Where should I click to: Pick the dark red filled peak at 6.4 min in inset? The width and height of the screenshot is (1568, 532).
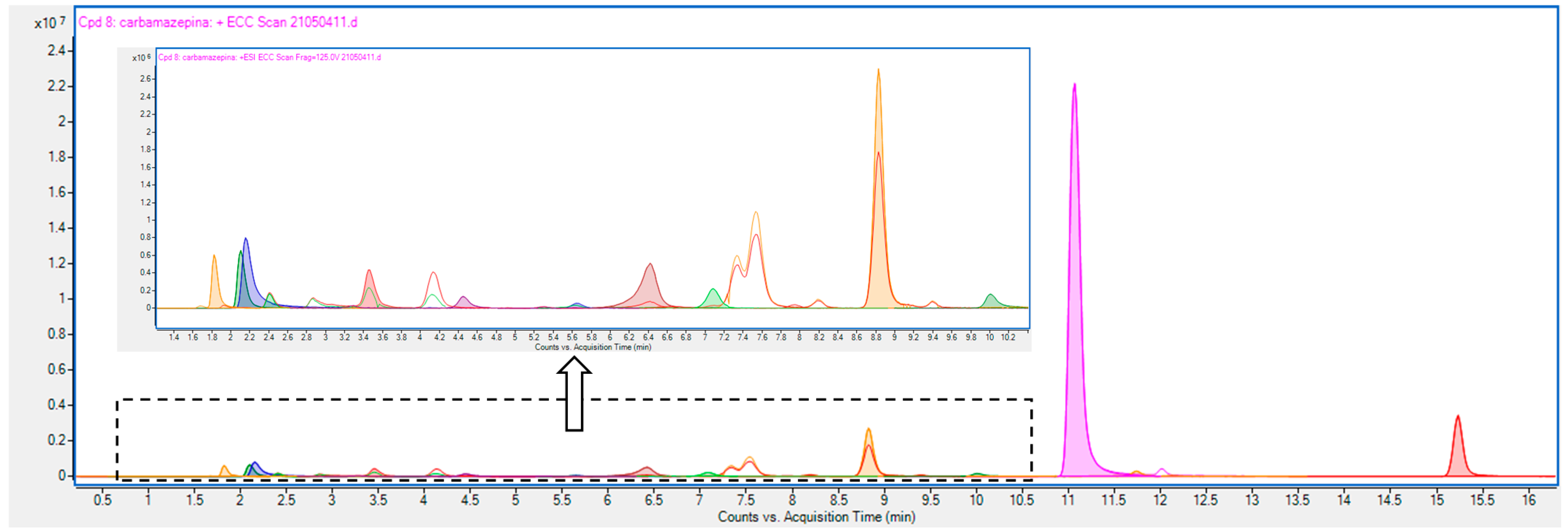point(649,289)
